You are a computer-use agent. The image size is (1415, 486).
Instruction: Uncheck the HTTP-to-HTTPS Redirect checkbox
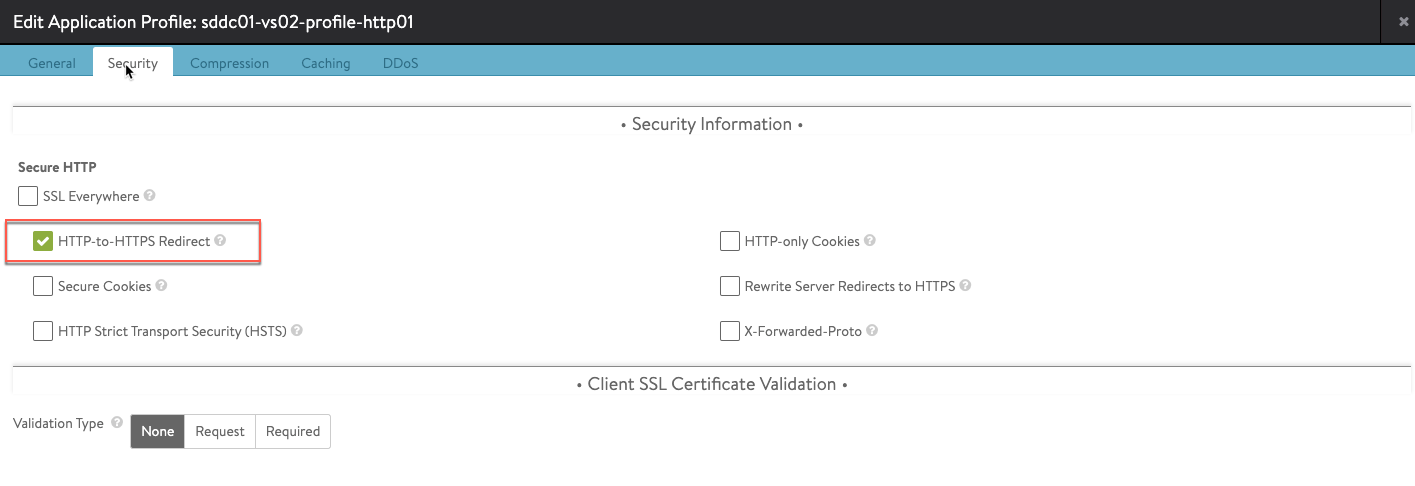43,241
